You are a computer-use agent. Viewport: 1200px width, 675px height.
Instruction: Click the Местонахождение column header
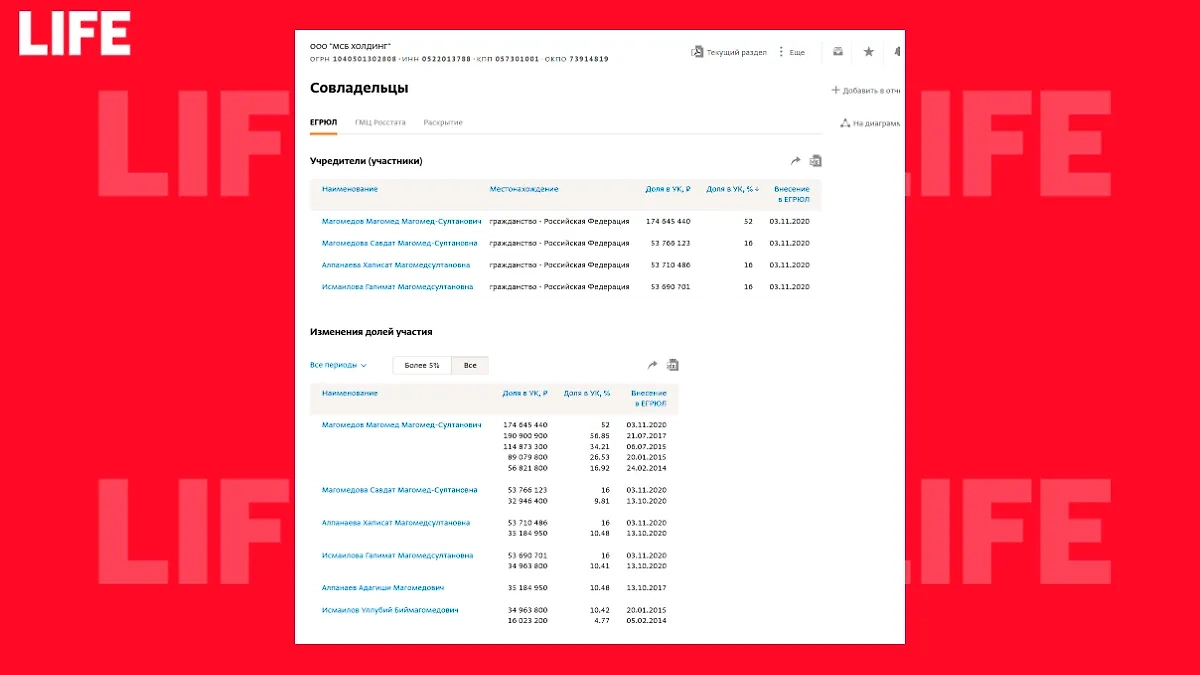point(524,189)
